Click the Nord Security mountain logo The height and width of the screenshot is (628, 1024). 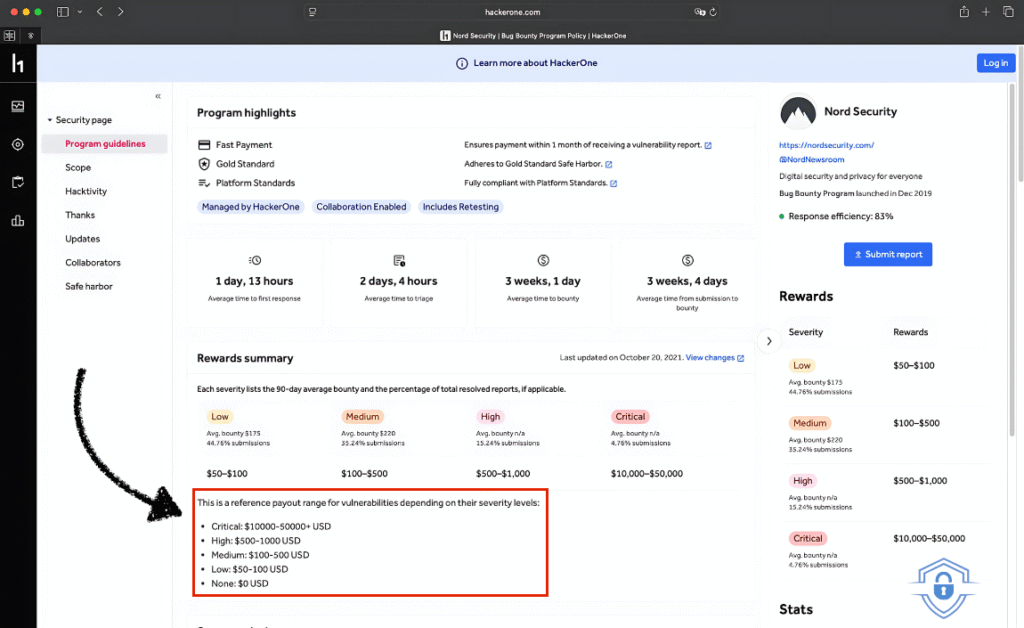click(x=797, y=112)
